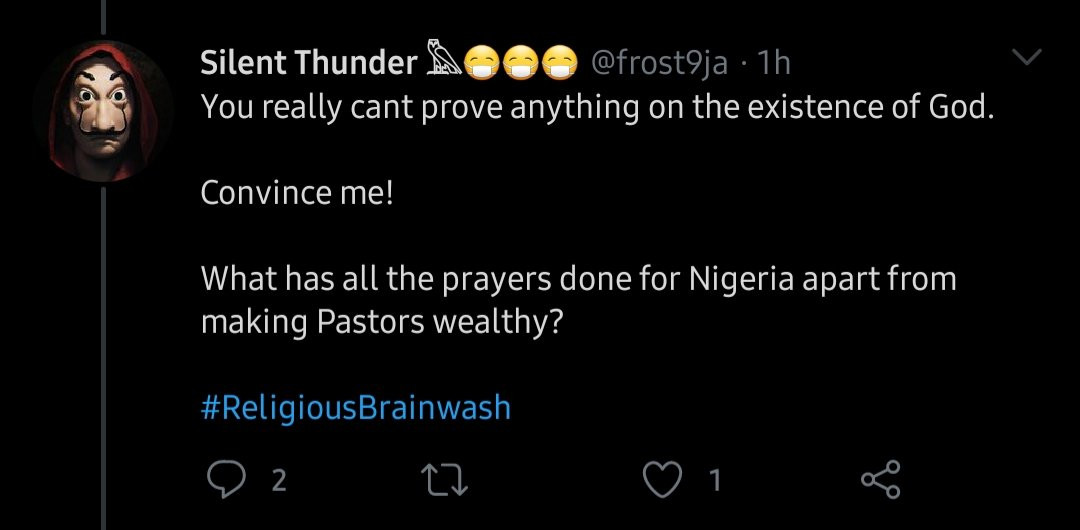1080x530 pixels.
Task: Click the reply count number 2
Action: pyautogui.click(x=279, y=482)
